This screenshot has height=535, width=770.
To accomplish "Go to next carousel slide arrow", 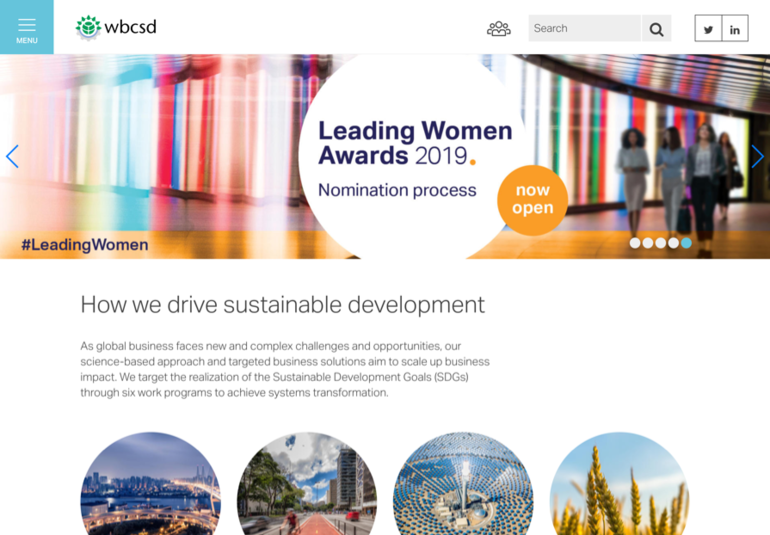I will click(757, 156).
